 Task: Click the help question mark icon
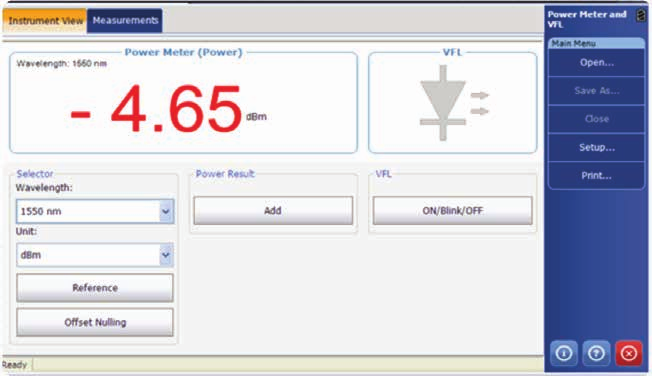596,353
